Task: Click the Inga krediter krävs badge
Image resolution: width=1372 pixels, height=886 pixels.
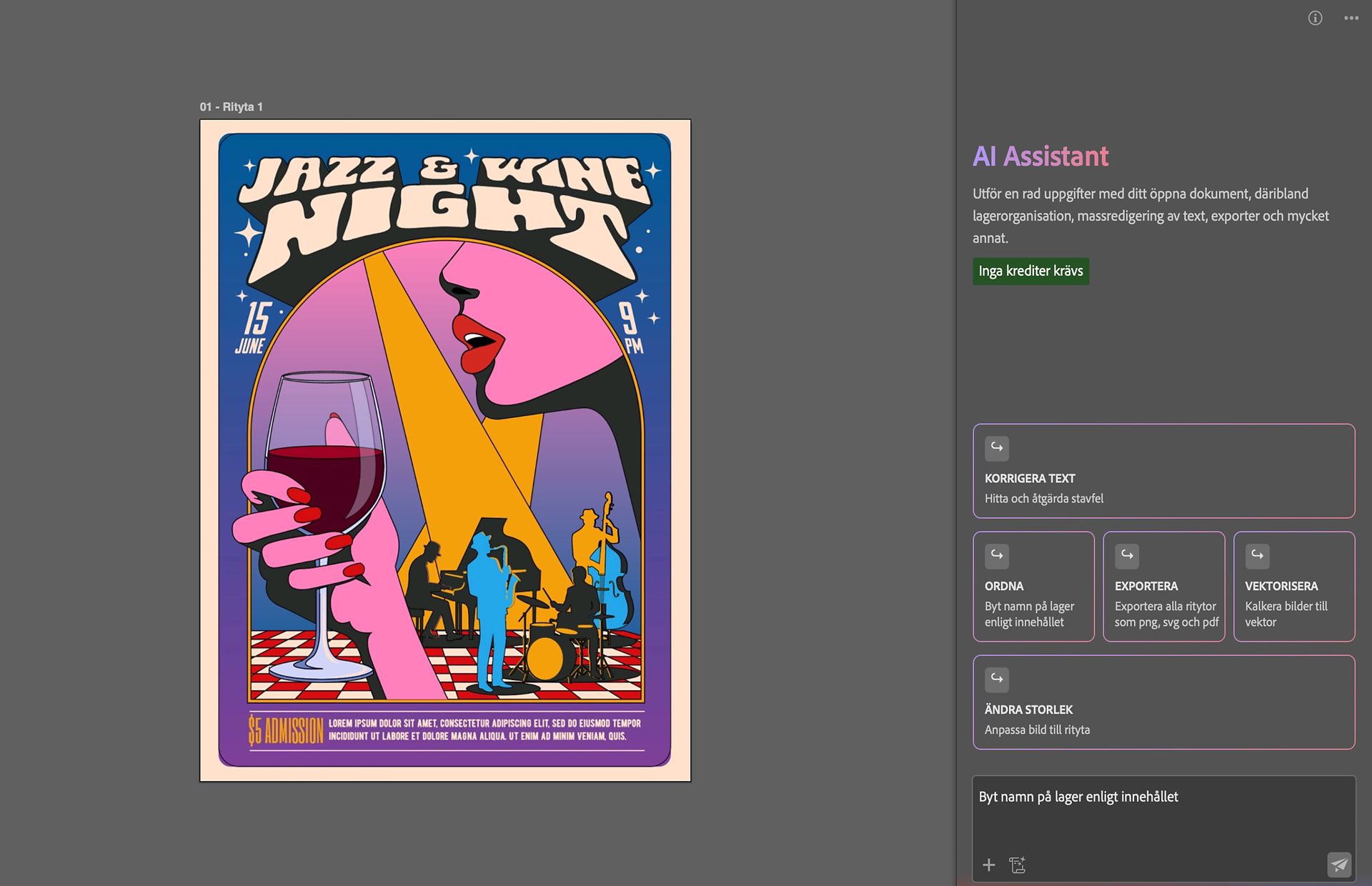Action: pos(1030,271)
